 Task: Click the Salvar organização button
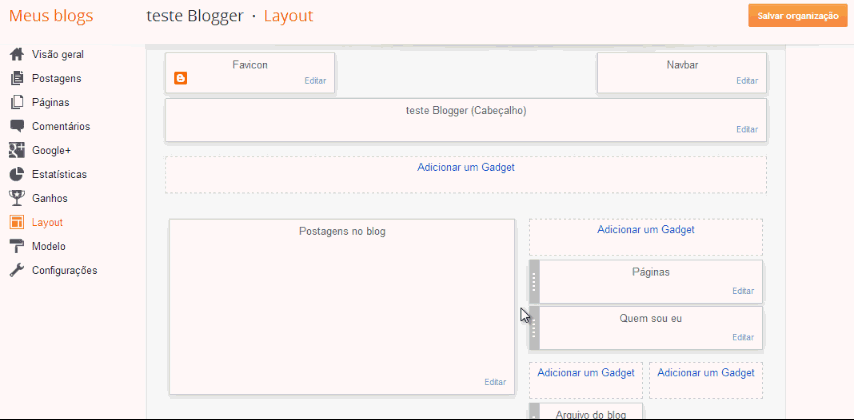tap(798, 16)
